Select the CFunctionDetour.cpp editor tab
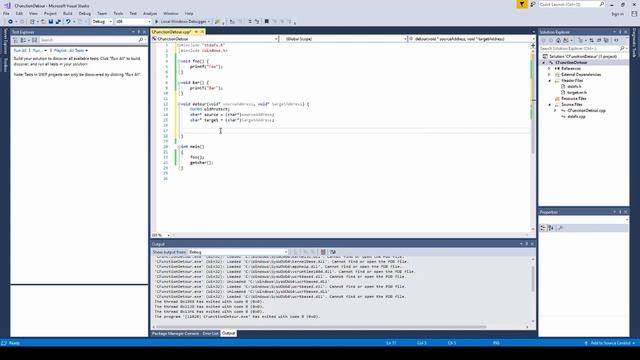 (x=171, y=32)
